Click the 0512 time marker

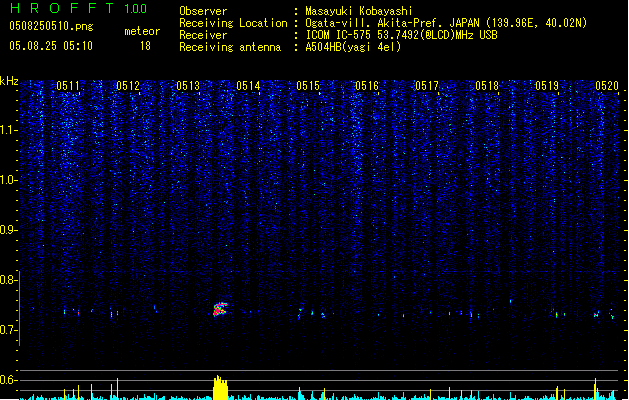click(x=128, y=86)
